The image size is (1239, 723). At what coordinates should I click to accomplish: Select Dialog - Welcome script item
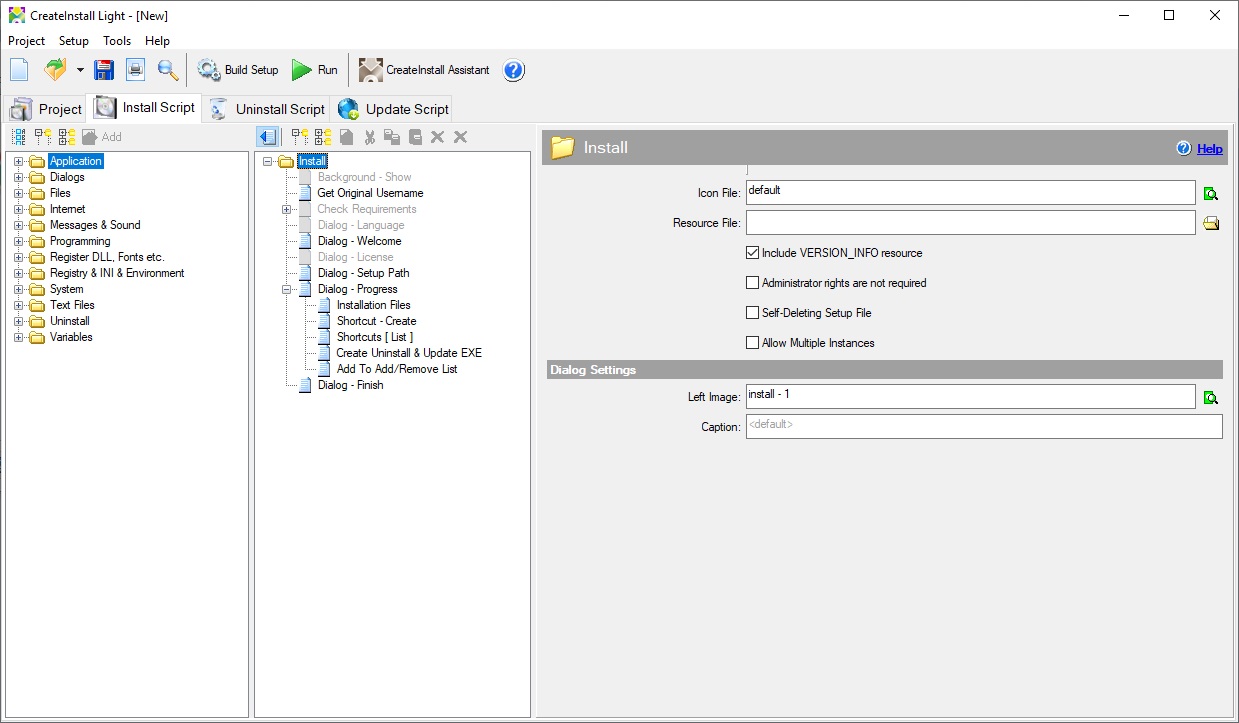tap(359, 241)
